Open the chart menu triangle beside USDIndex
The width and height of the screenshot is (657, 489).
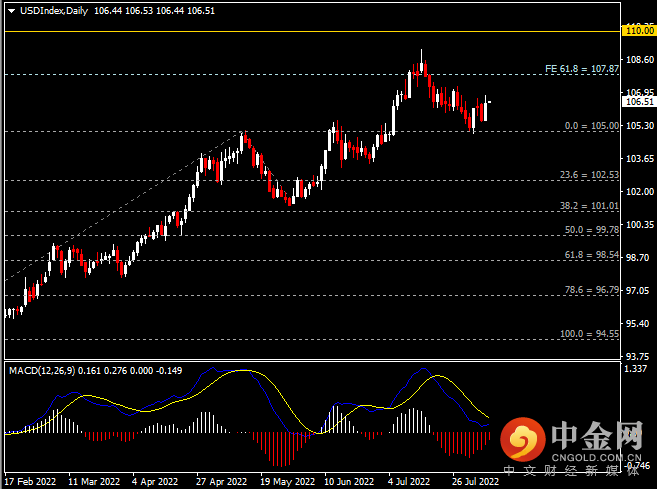(x=12, y=11)
